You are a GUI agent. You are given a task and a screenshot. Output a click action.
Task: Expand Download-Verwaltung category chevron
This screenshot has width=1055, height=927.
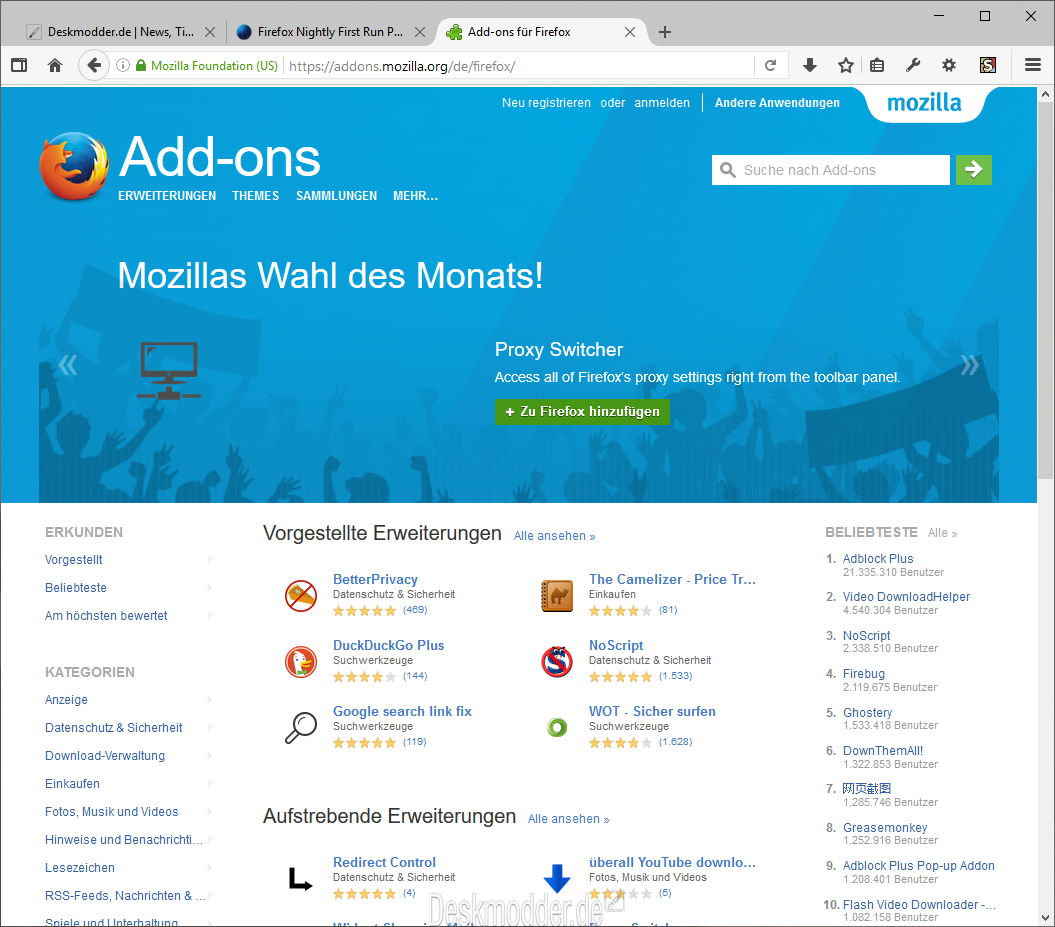[x=209, y=755]
